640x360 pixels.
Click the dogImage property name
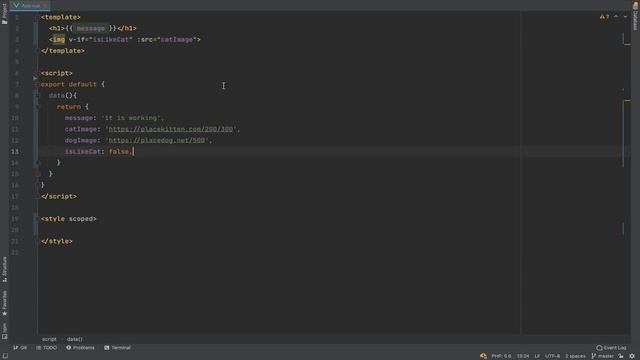[x=81, y=140]
